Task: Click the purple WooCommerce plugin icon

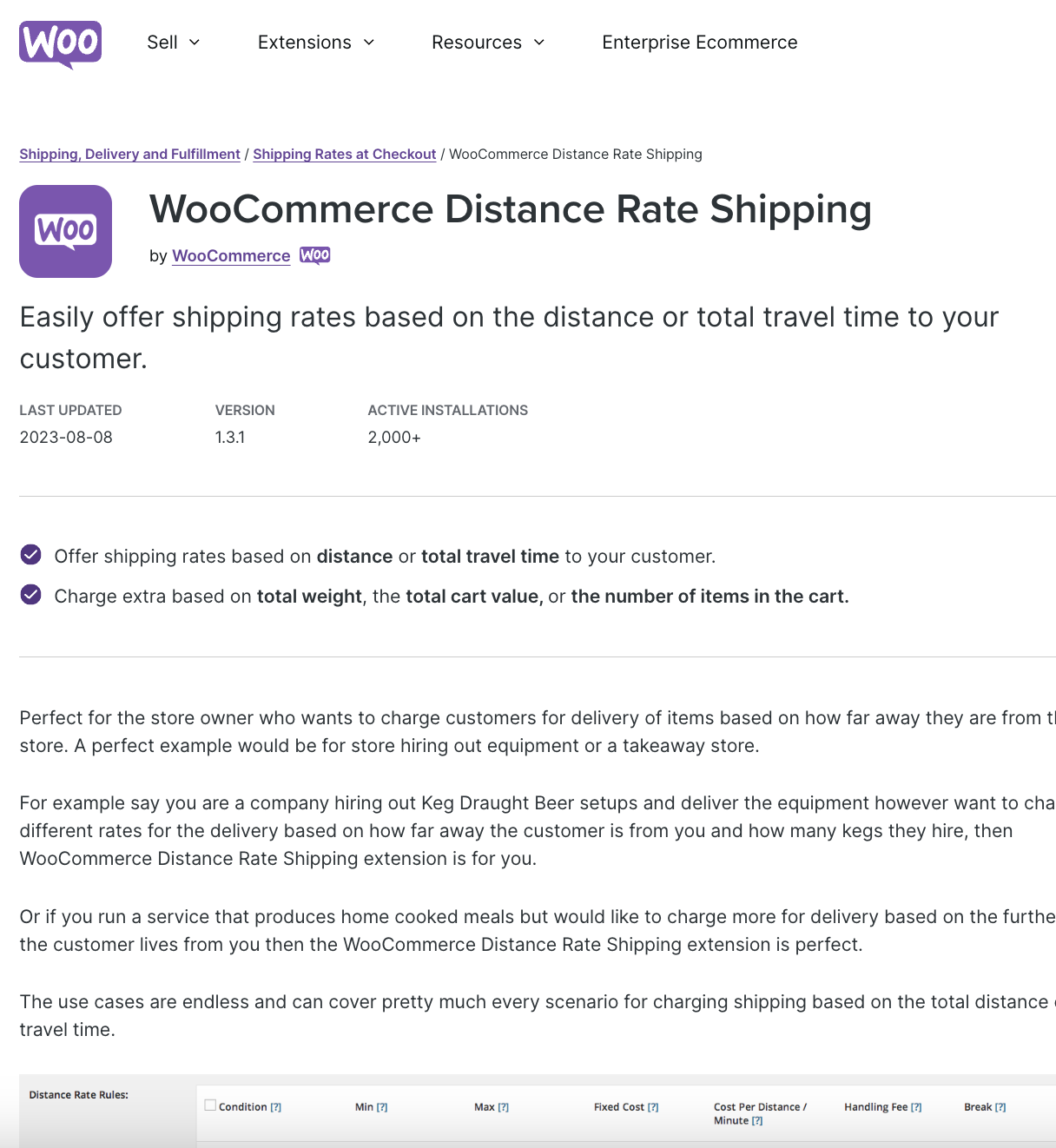Action: tap(65, 231)
